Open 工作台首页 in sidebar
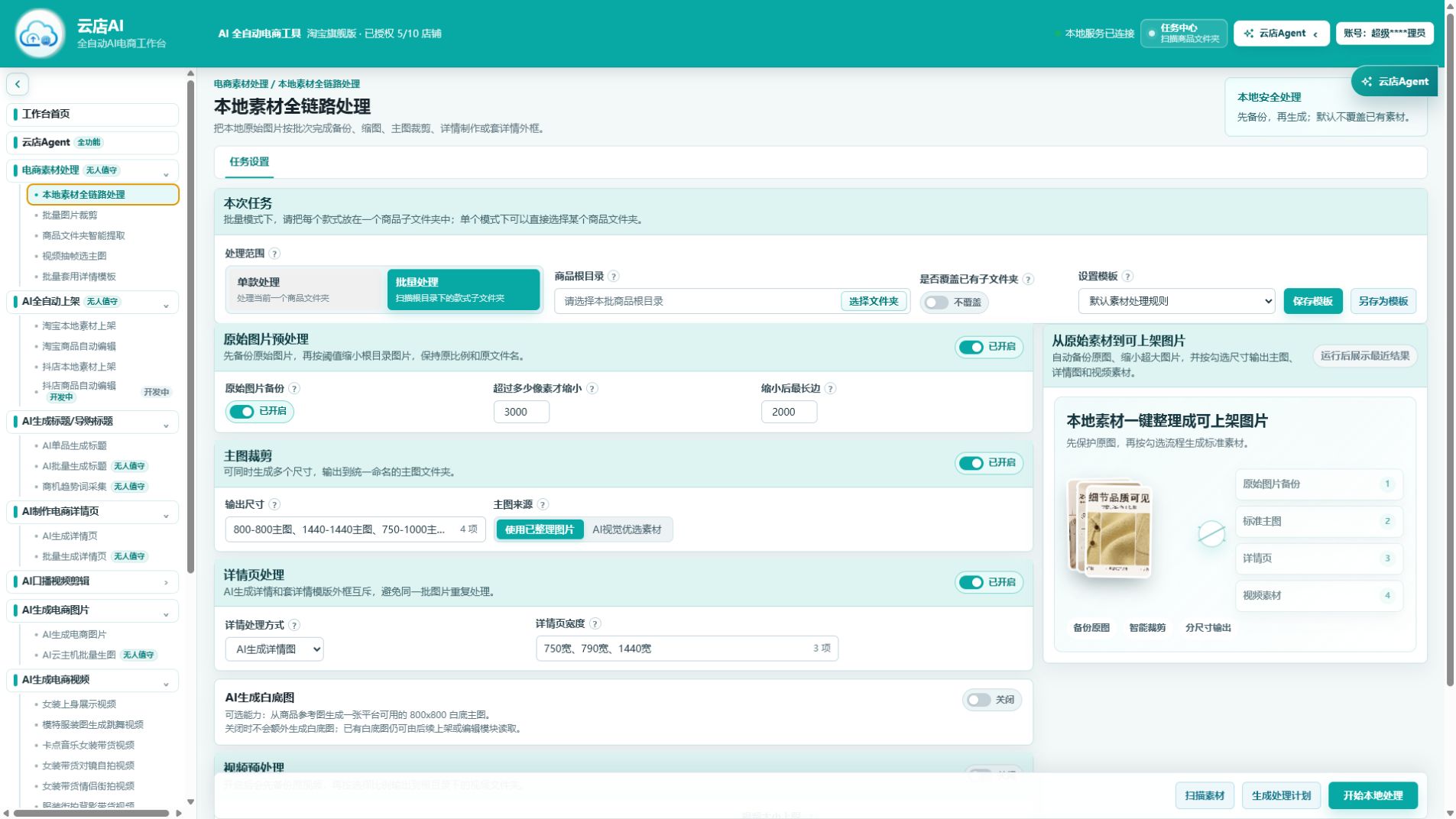 pos(92,115)
